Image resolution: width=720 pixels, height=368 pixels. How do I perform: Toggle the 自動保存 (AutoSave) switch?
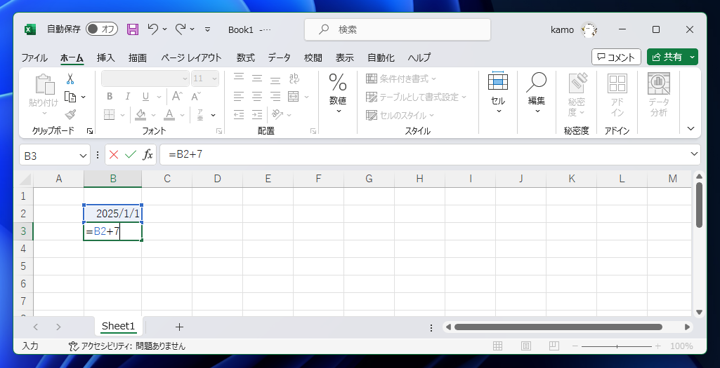pyautogui.click(x=101, y=29)
